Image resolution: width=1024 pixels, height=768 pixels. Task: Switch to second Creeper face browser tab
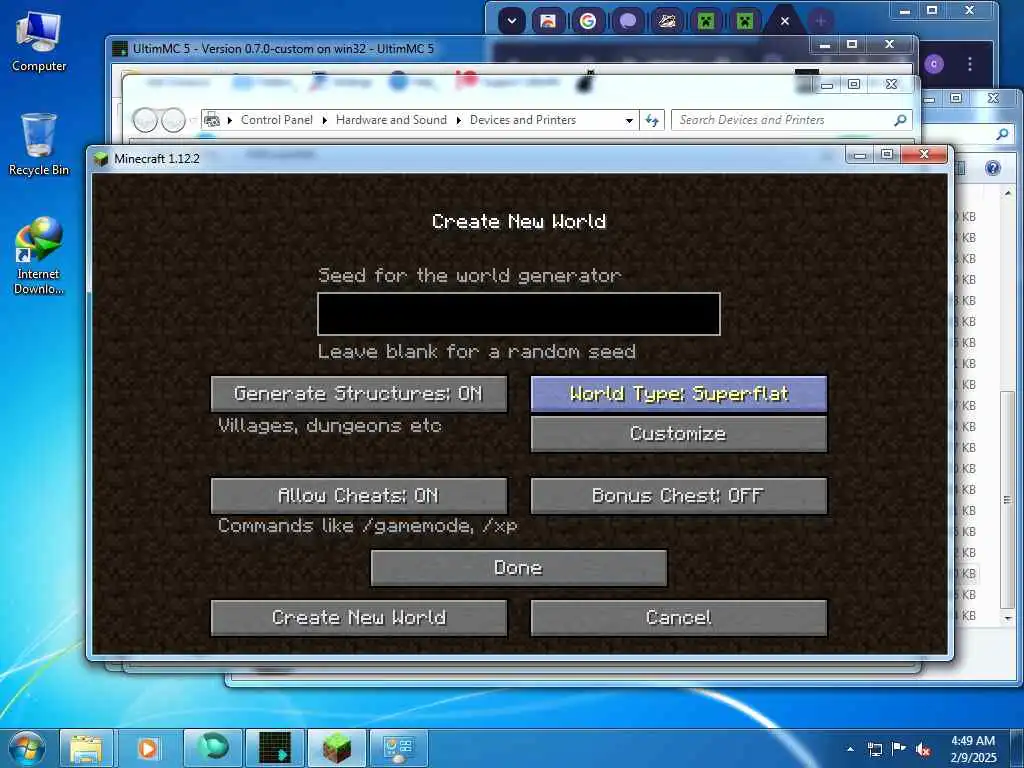tap(744, 21)
